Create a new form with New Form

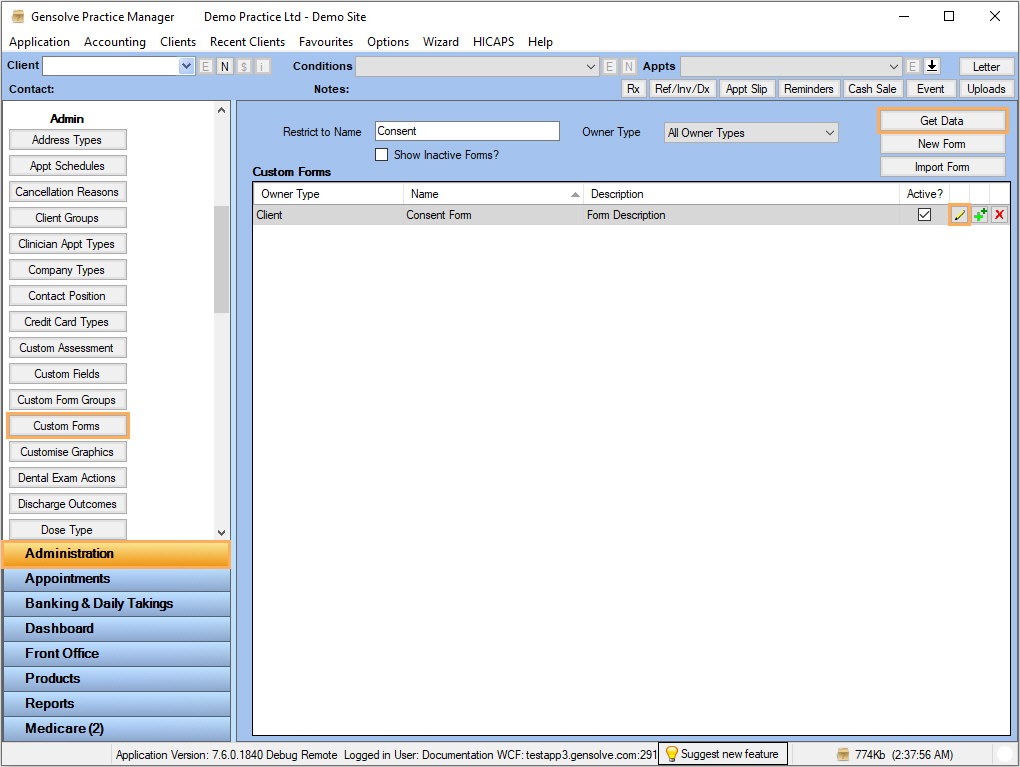(x=942, y=142)
